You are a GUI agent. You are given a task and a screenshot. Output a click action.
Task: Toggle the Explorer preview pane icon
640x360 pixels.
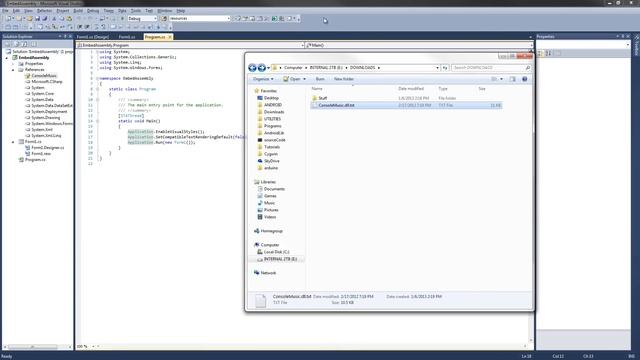[x=513, y=79]
